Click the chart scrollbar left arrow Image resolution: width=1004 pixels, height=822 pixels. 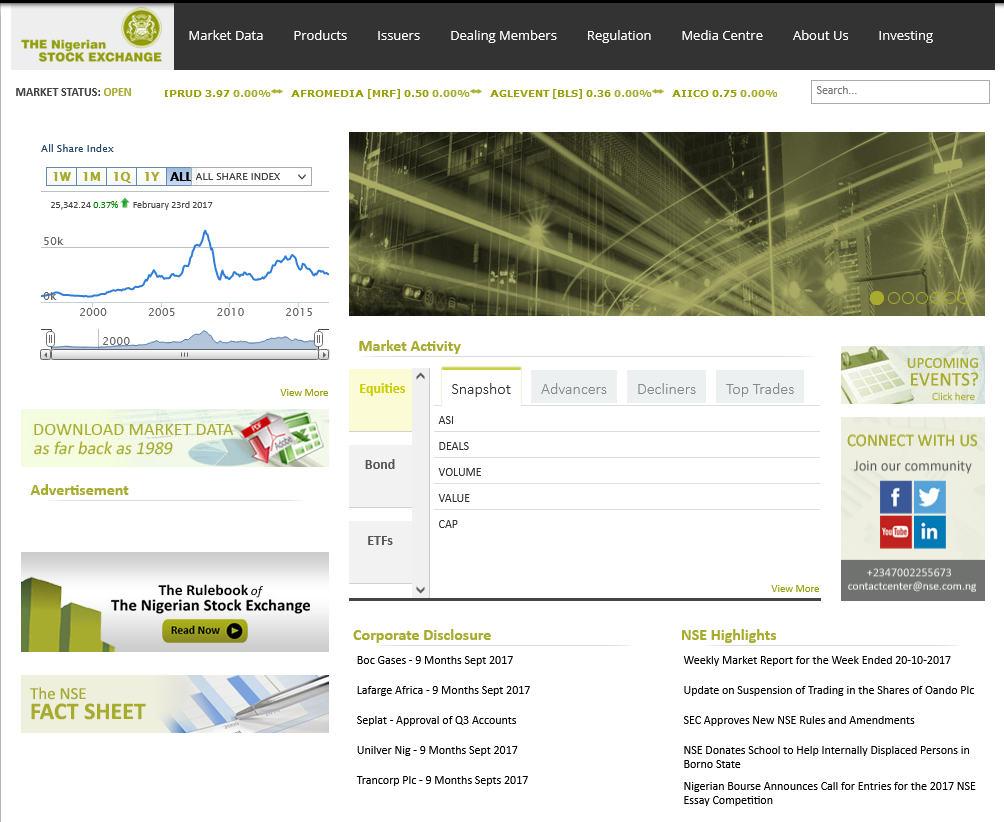[x=45, y=355]
